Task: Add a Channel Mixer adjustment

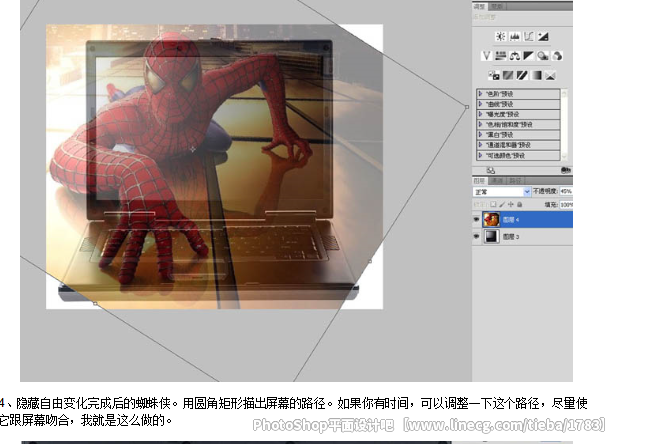Action: click(x=557, y=56)
